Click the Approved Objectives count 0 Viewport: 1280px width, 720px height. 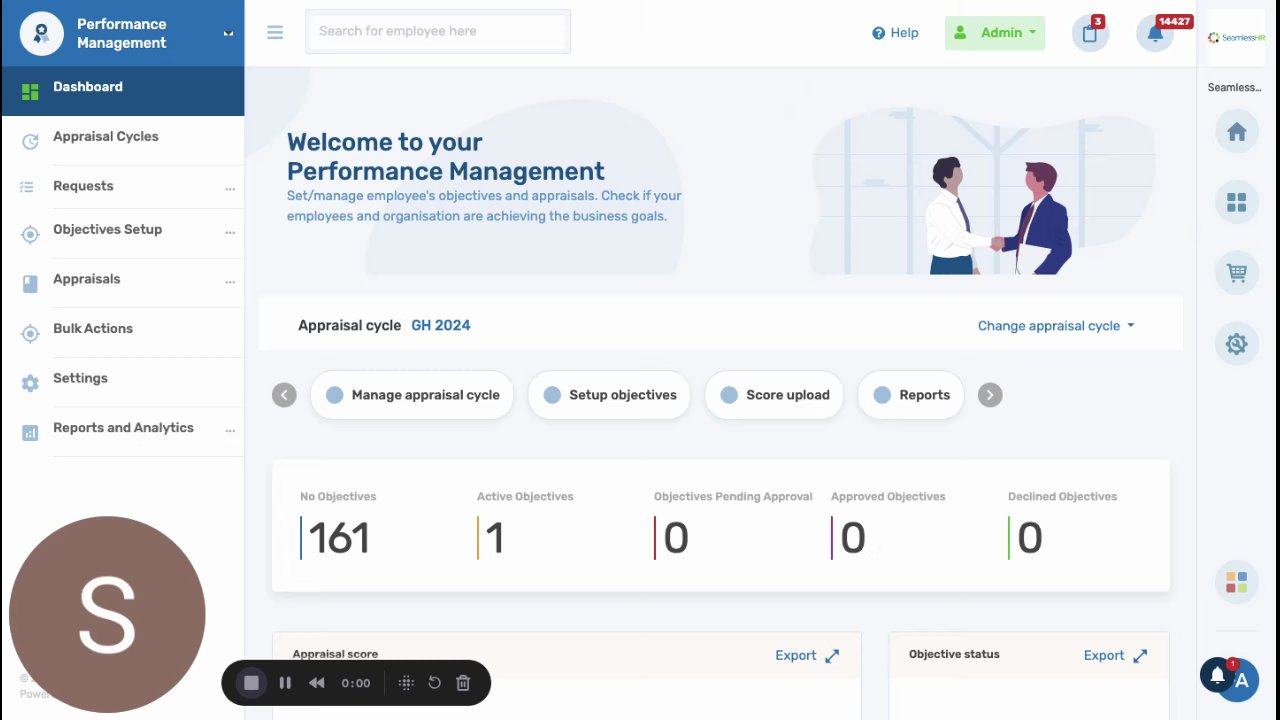[853, 539]
